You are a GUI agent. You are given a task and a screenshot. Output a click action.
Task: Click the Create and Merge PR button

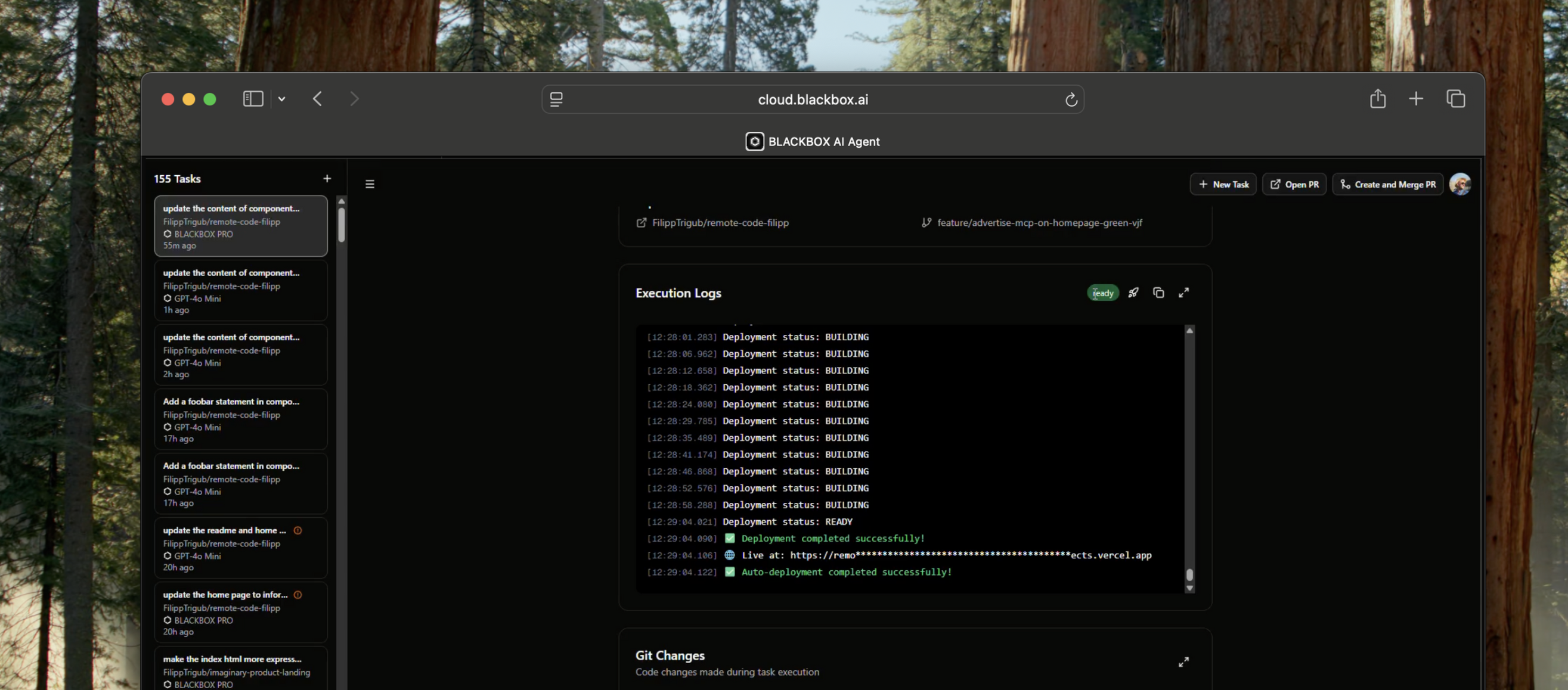pyautogui.click(x=1388, y=184)
